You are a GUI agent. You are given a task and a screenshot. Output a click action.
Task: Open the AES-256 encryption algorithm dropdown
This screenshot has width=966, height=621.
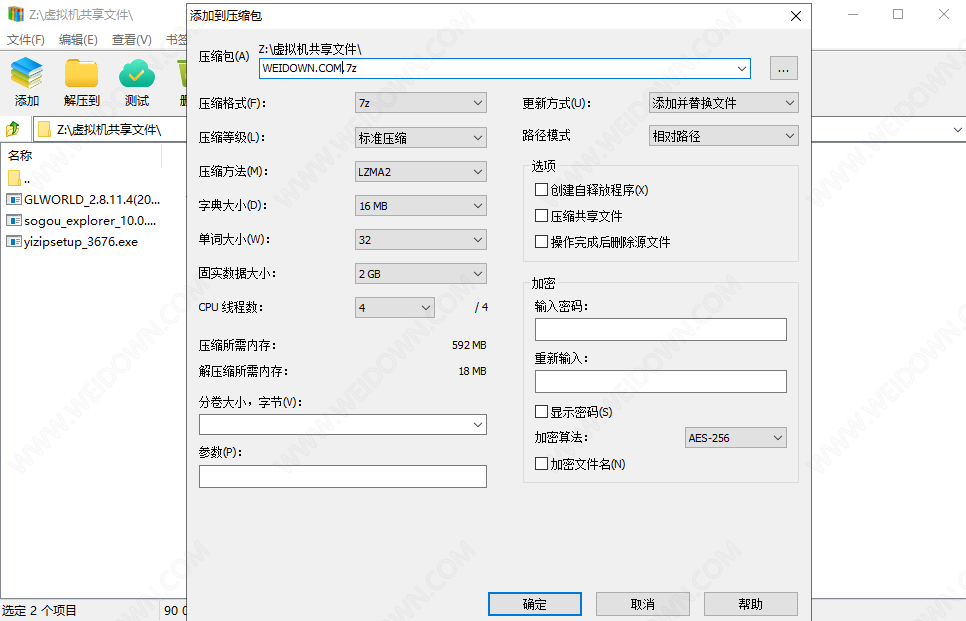click(x=736, y=438)
